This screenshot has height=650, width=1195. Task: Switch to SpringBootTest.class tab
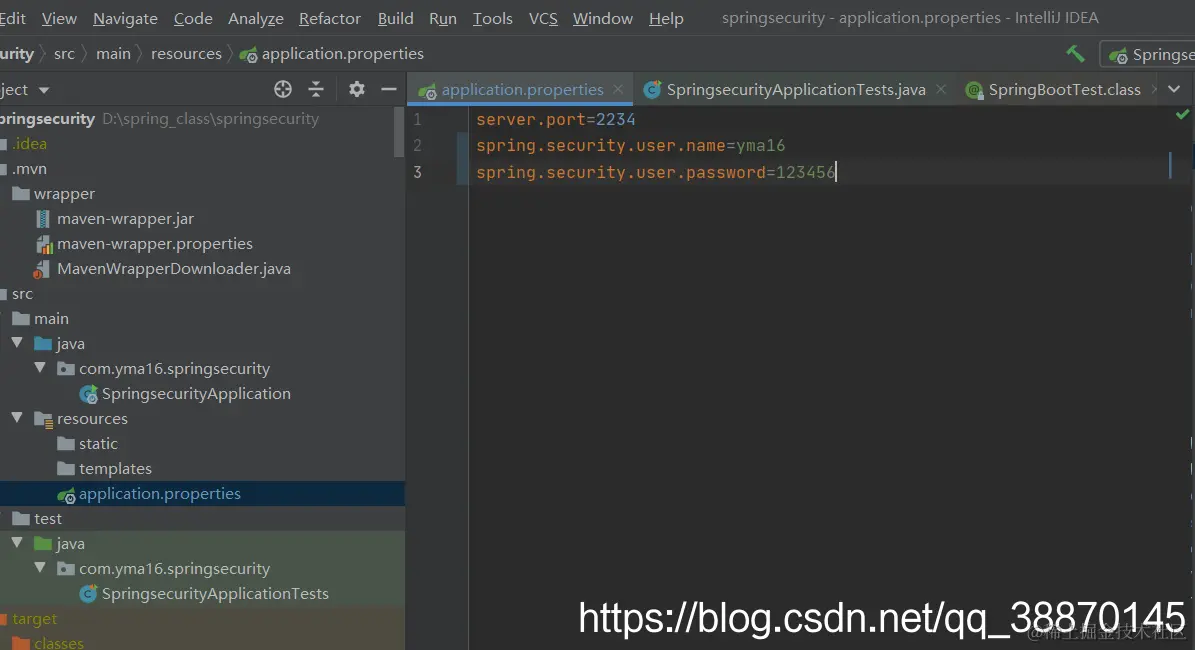click(1064, 89)
